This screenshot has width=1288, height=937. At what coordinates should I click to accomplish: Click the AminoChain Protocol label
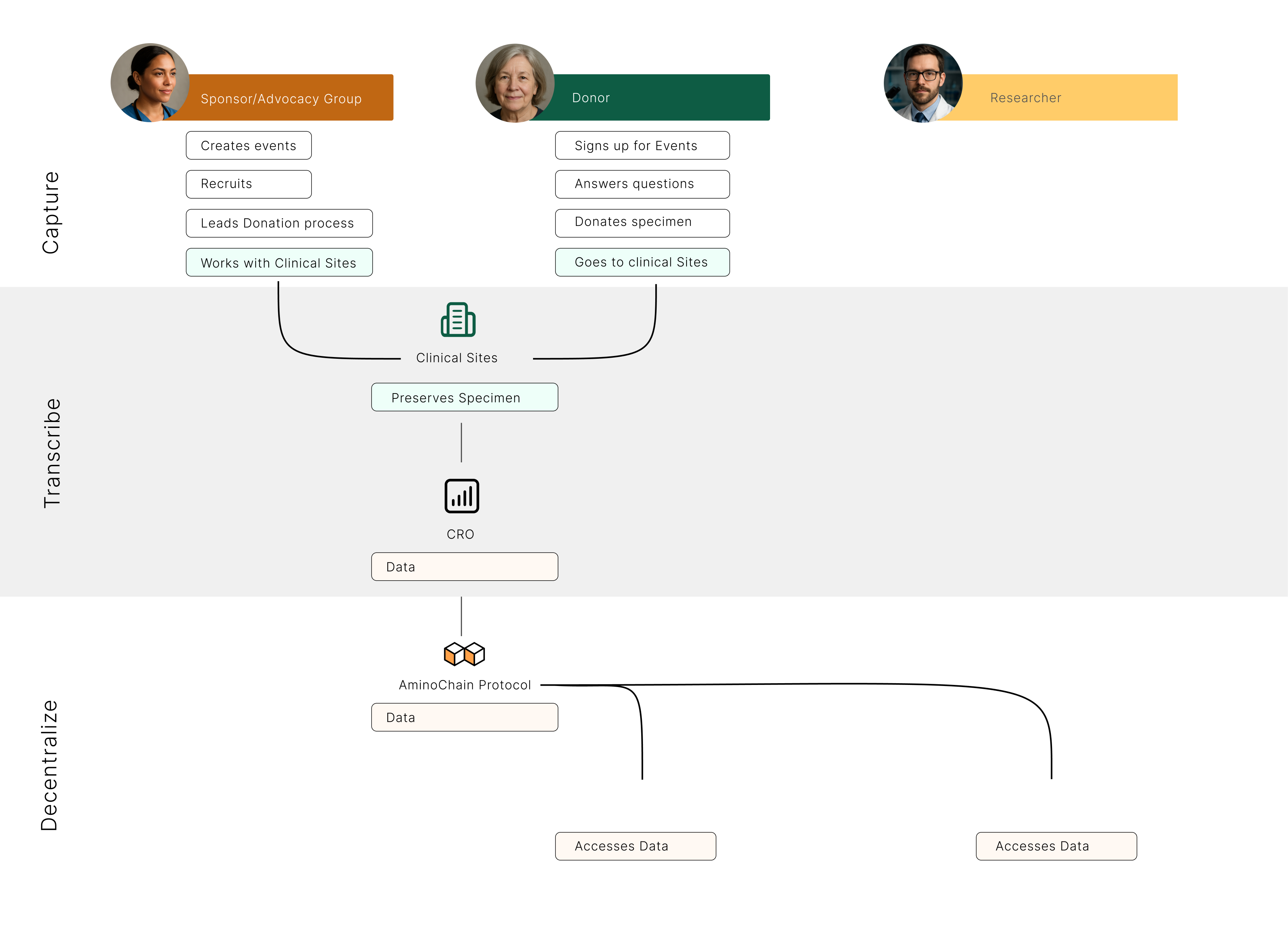coord(465,685)
